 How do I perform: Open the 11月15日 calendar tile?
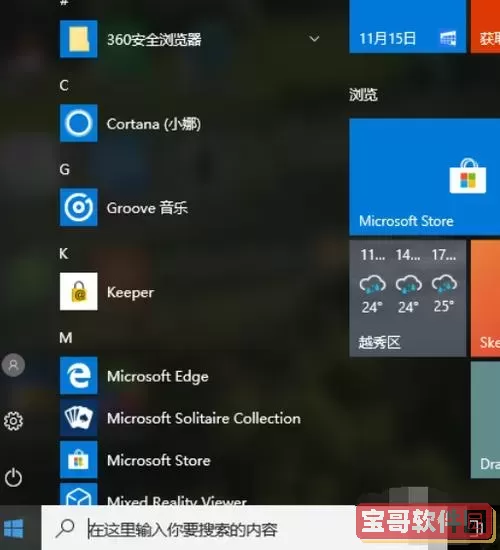(x=408, y=26)
